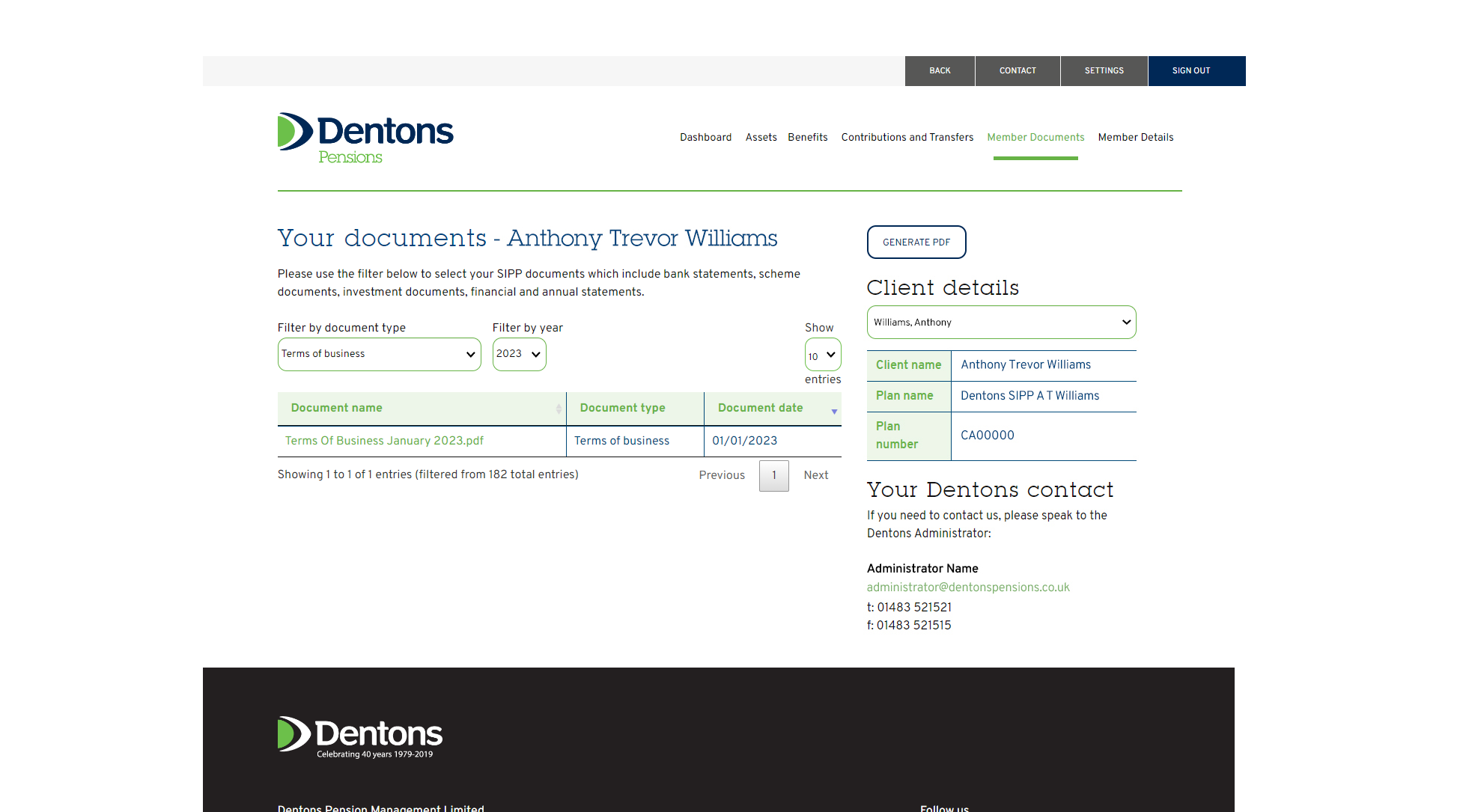The image size is (1460, 812).
Task: Click the BACK button
Action: coord(940,71)
